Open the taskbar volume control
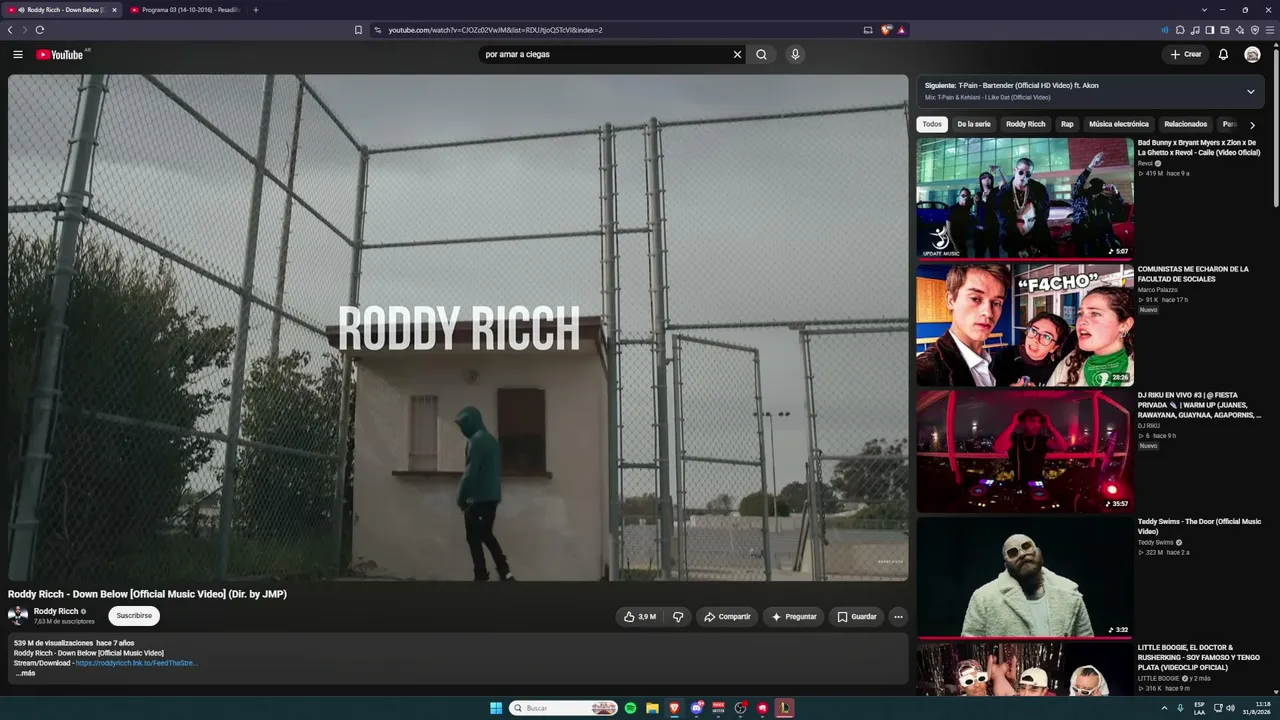This screenshot has height=720, width=1280. [1230, 708]
